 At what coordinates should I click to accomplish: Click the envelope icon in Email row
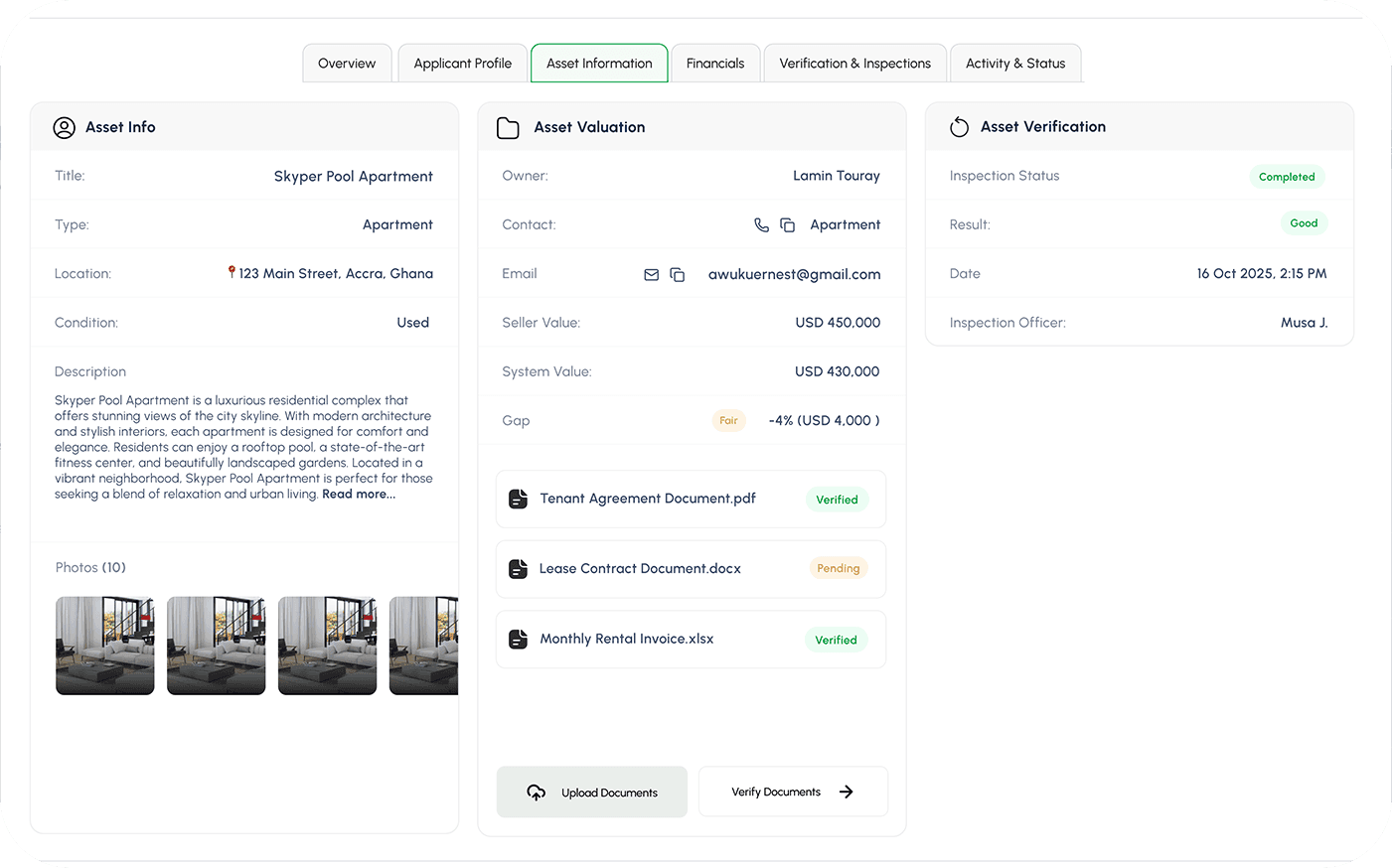pos(651,274)
